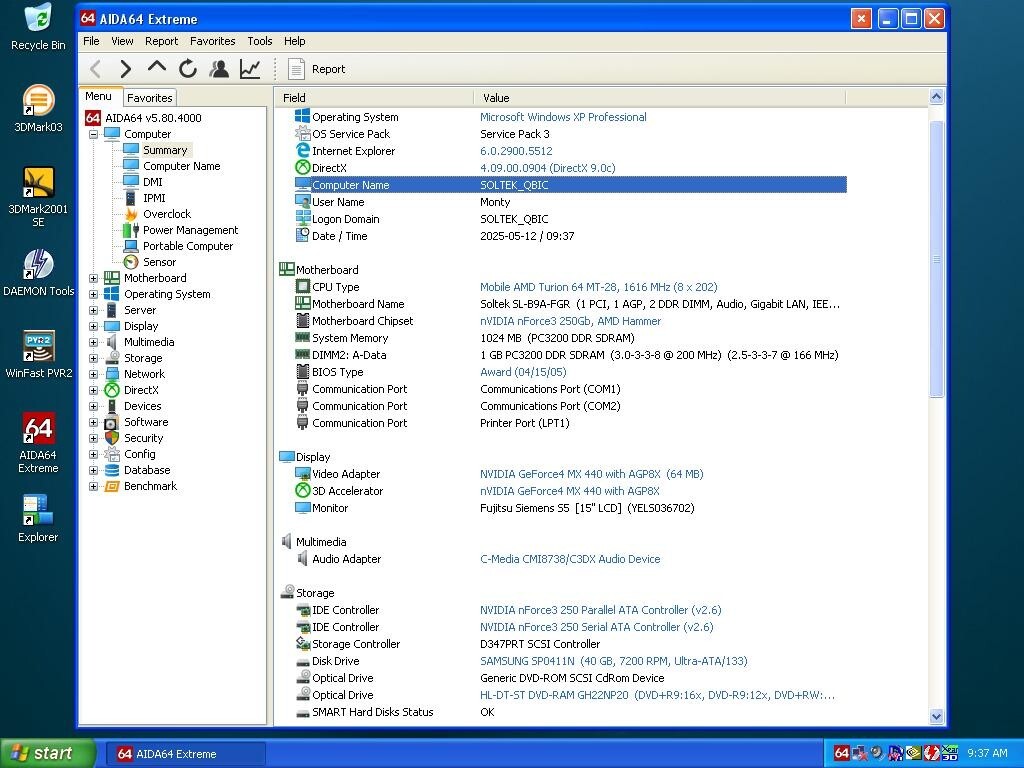Go back with the toolbar back arrow
This screenshot has width=1024, height=768.
(x=95, y=69)
